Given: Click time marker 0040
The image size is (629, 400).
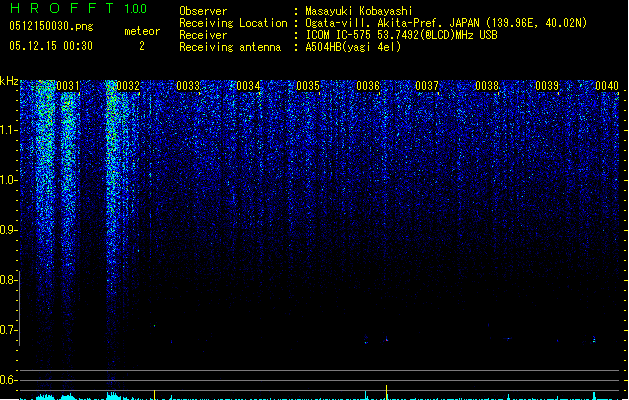Looking at the screenshot, I should pos(607,86).
